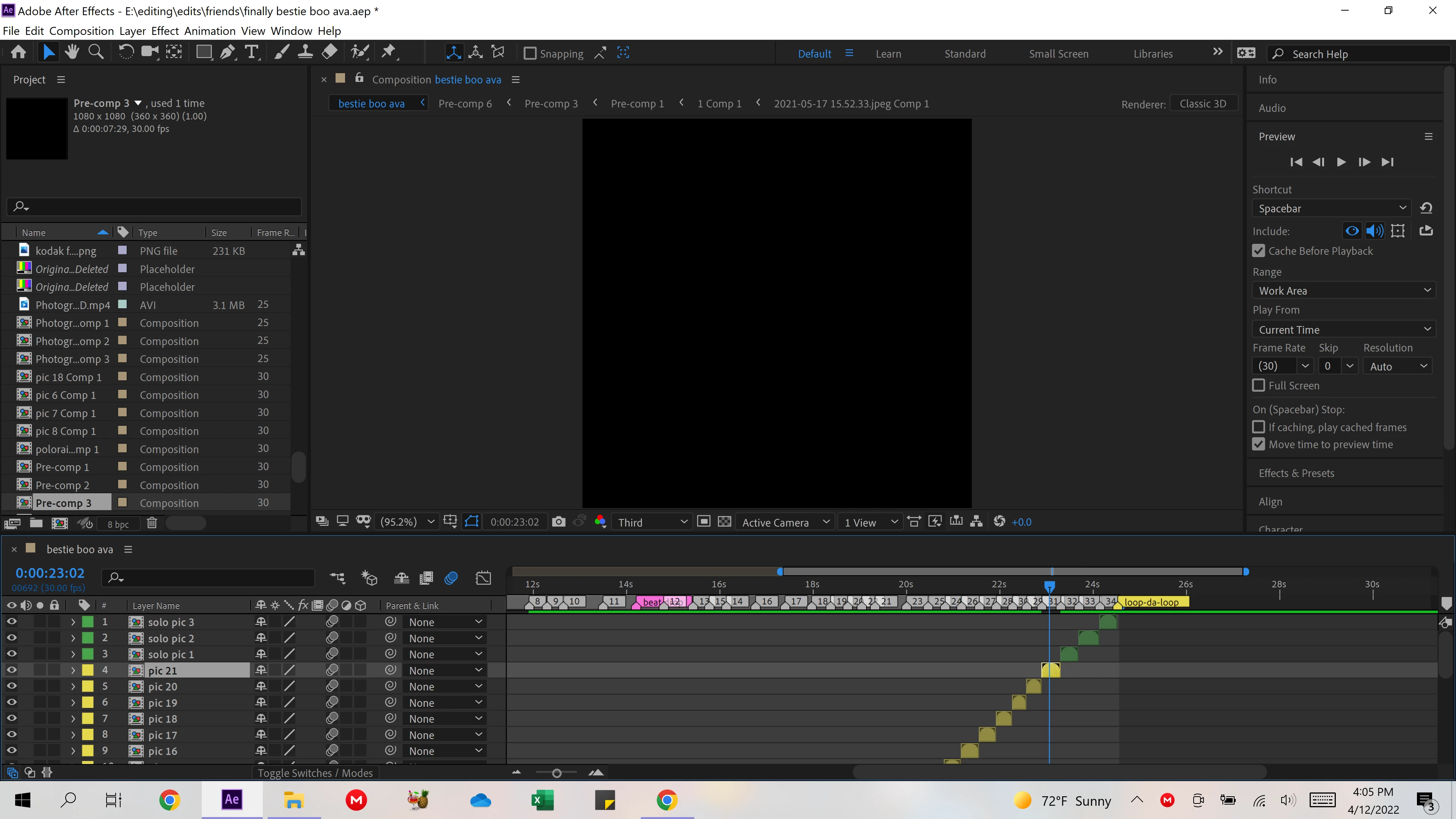Switch to the Pre-comp 6 tab
Image resolution: width=1456 pixels, height=819 pixels.
point(464,104)
